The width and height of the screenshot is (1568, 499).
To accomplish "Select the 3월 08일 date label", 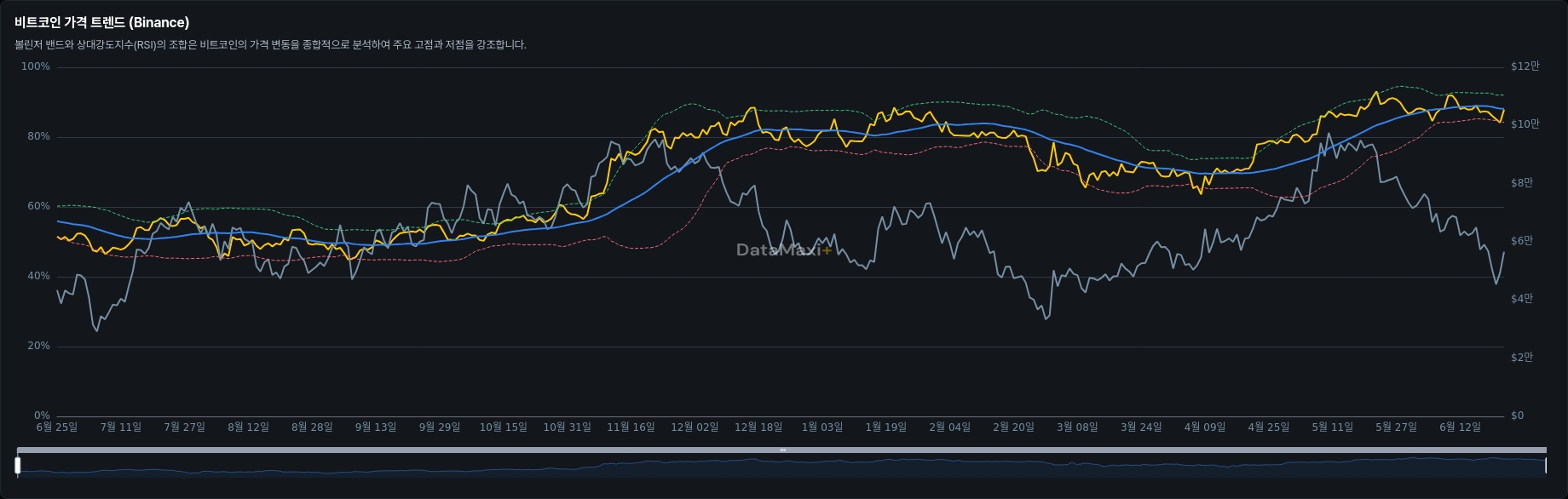I will pyautogui.click(x=1077, y=427).
